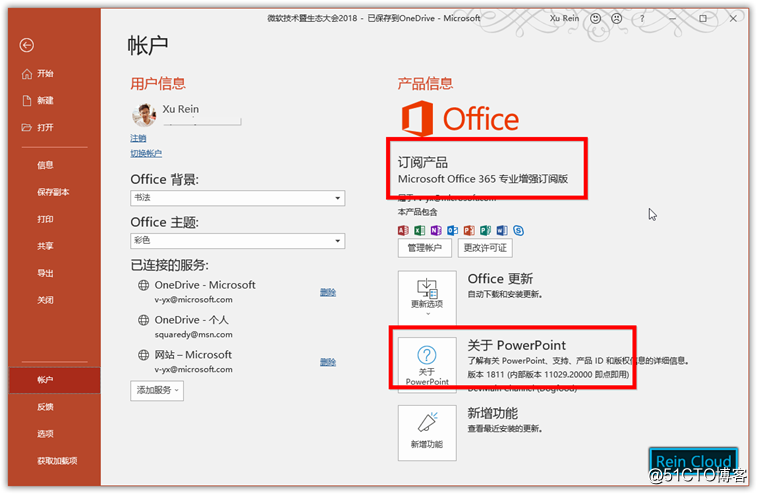
Task: Open the 打印 print page
Action: [45, 219]
